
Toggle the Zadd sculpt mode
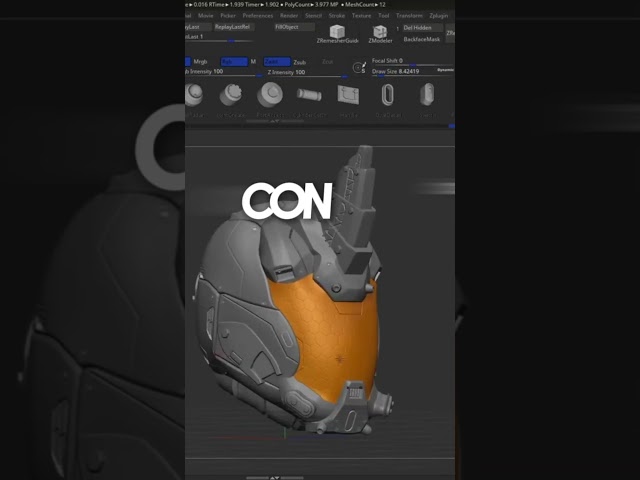tap(277, 62)
